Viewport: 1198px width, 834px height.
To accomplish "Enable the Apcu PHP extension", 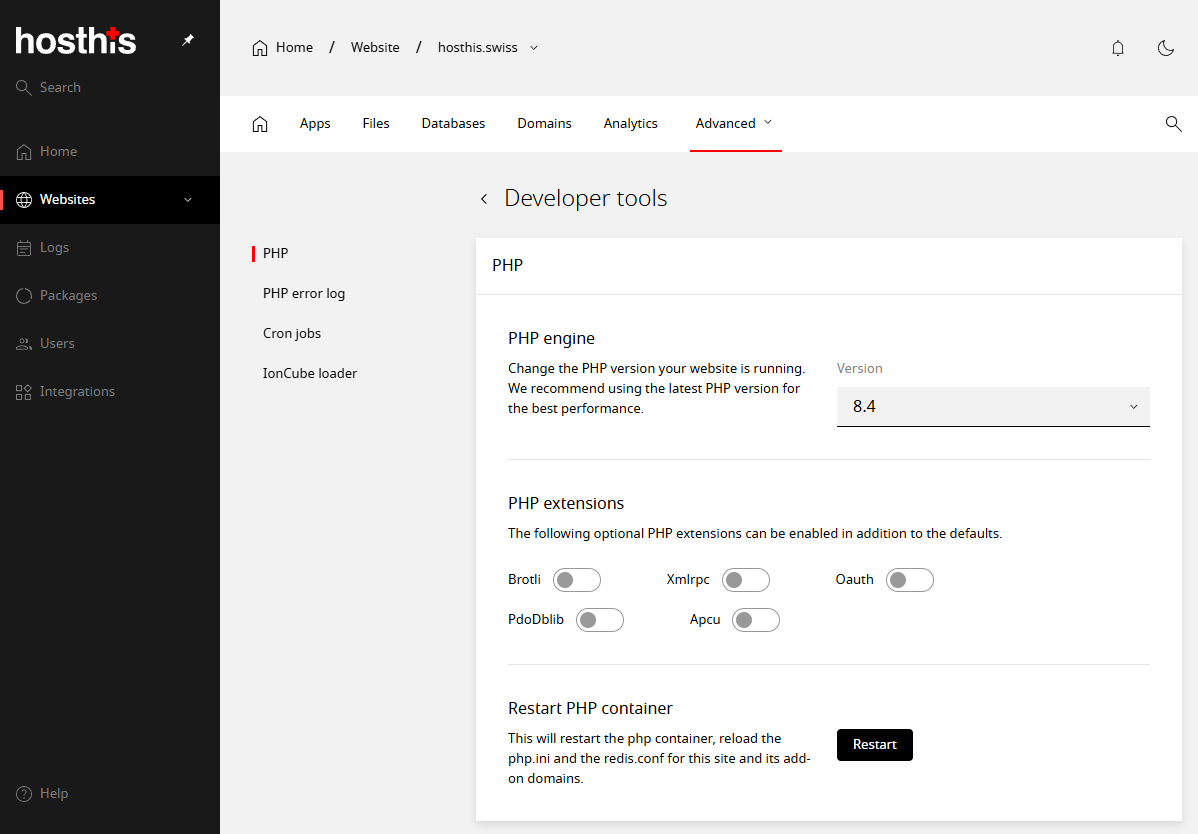I will pos(755,619).
